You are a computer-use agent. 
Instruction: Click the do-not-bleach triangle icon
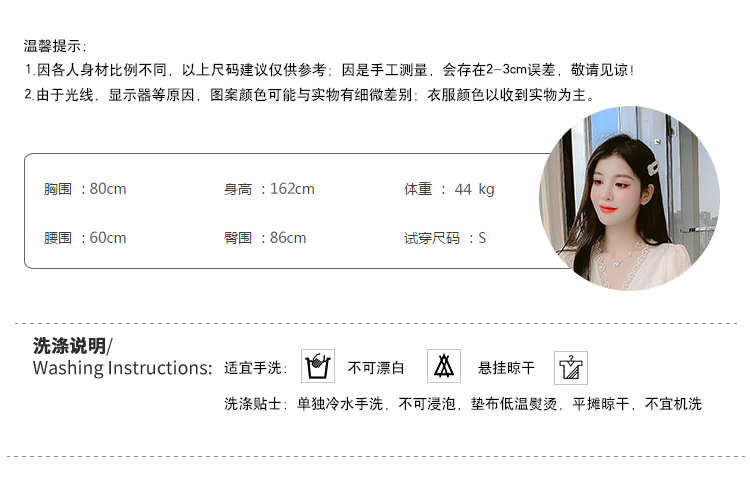point(444,366)
